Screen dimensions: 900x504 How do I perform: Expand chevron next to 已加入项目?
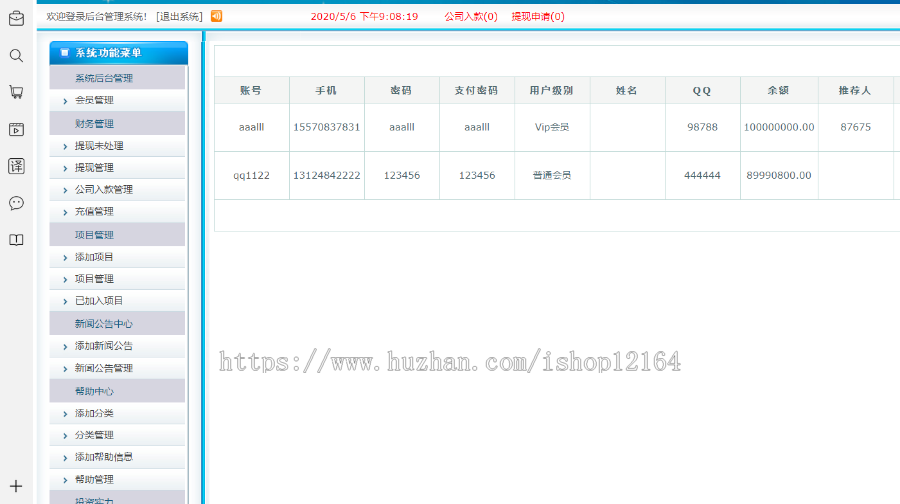[65, 301]
